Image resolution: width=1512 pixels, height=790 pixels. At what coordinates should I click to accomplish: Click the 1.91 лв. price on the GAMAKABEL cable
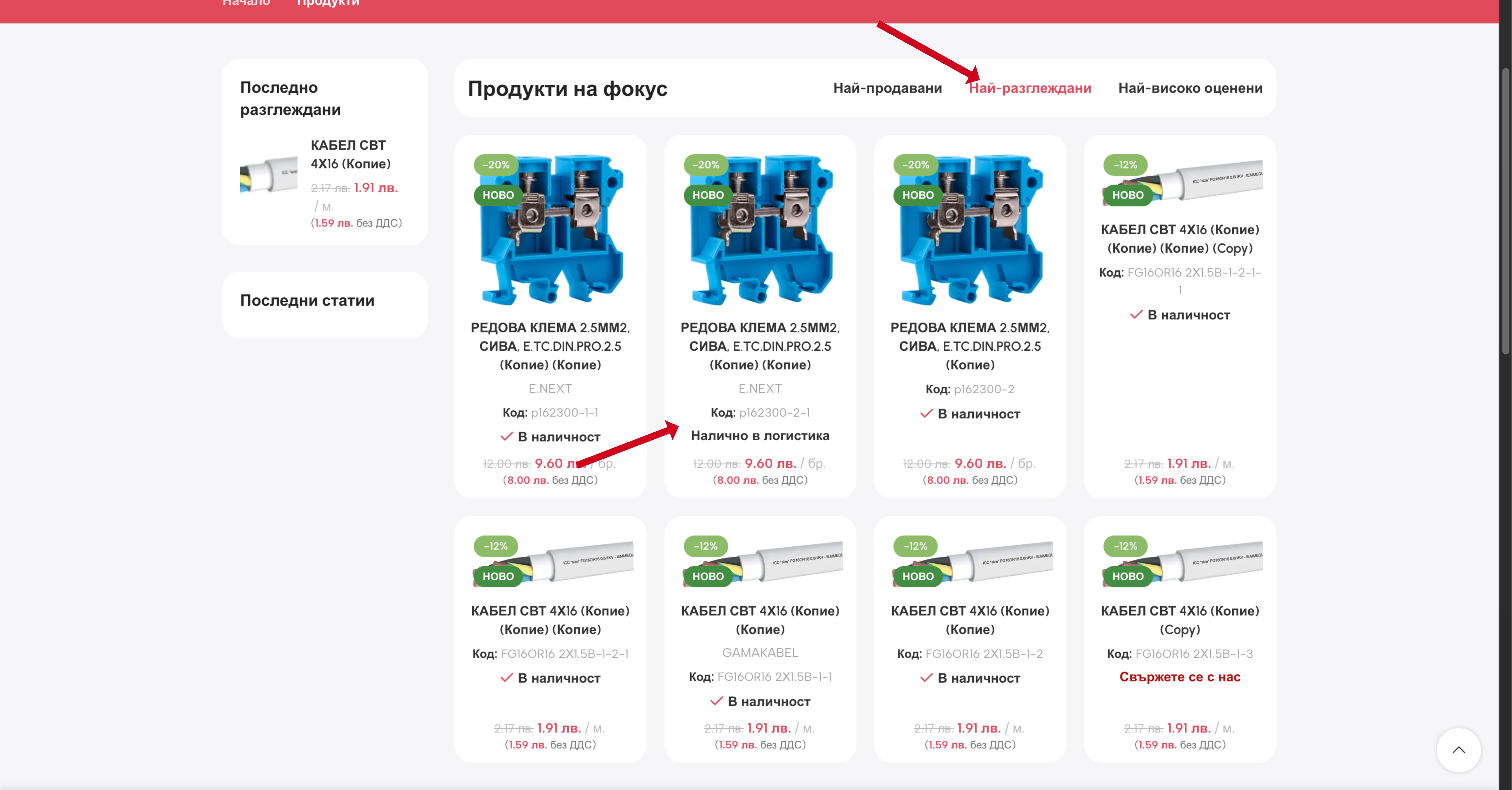click(x=769, y=728)
